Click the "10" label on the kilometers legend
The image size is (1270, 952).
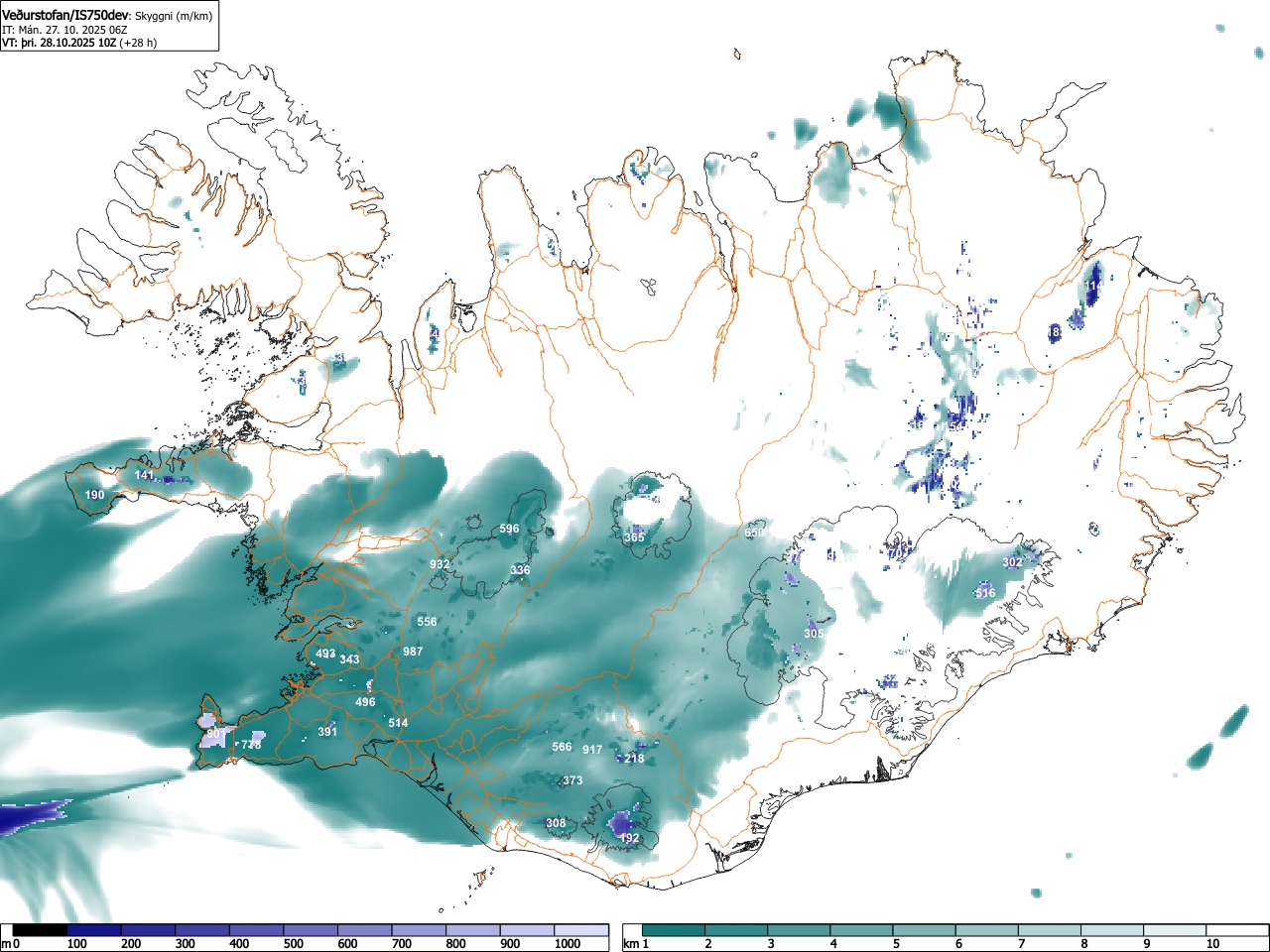pos(1212,944)
